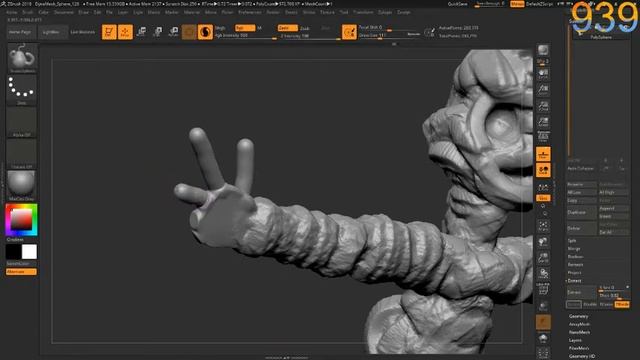Click the Zoom3D view icon

point(543,258)
